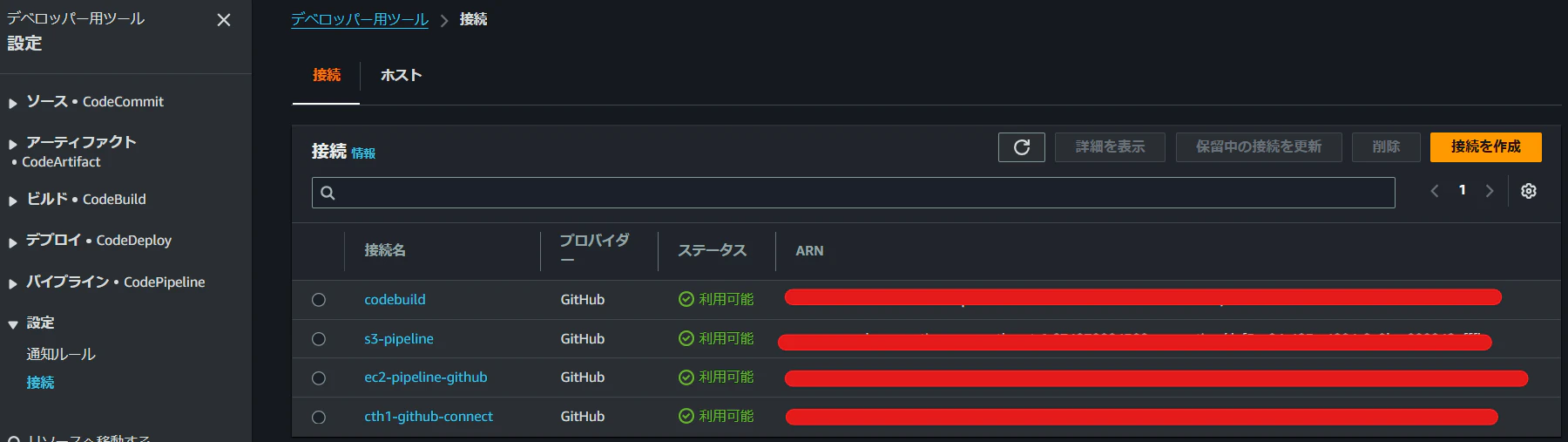1568x442 pixels.
Task: Expand アーティファクト CodeArtifact section
Action: tap(13, 144)
